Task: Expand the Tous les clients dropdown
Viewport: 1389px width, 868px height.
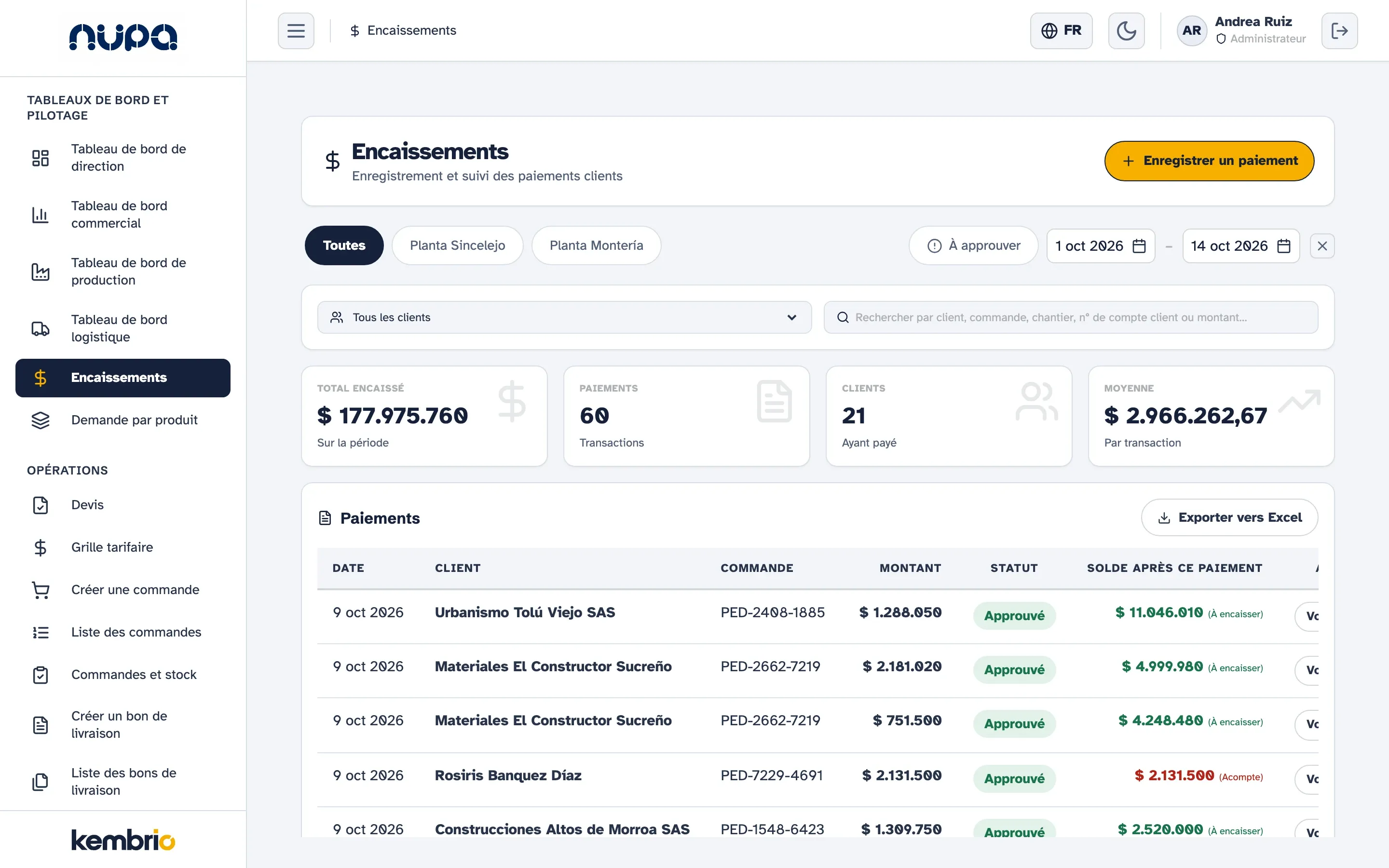Action: (x=564, y=317)
